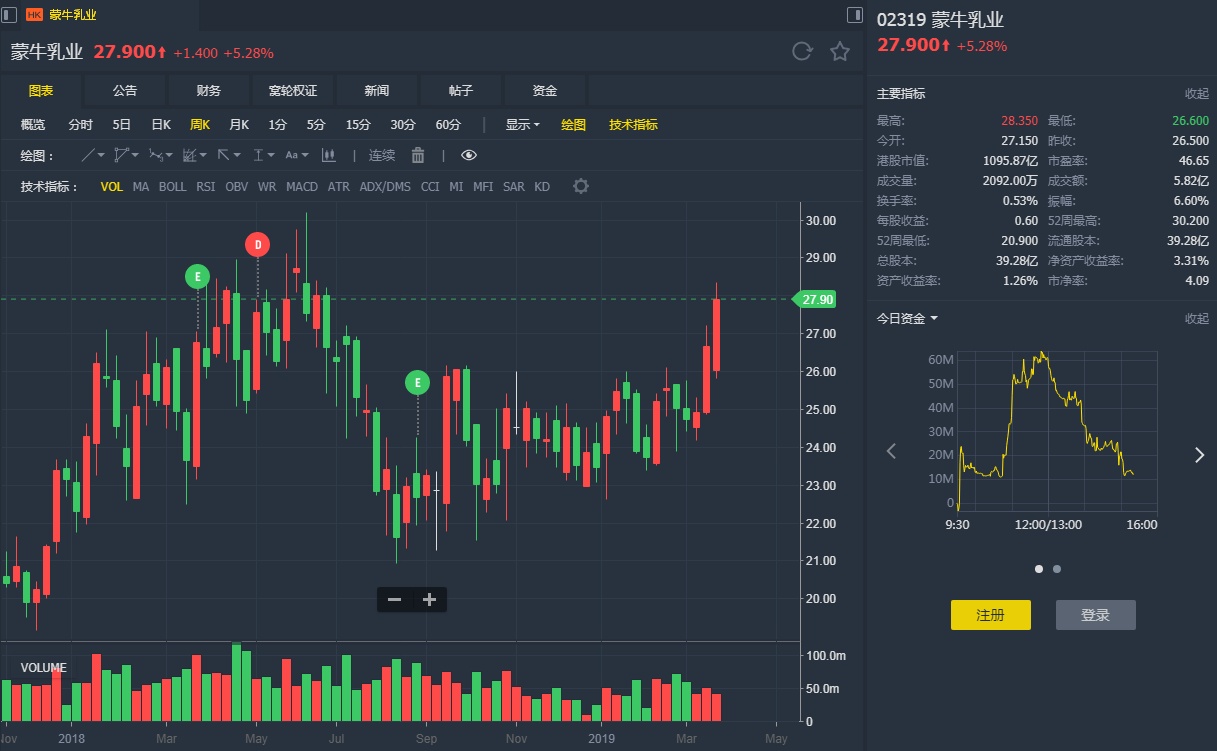Enable RSI indicator
This screenshot has height=751, width=1217.
(205, 187)
